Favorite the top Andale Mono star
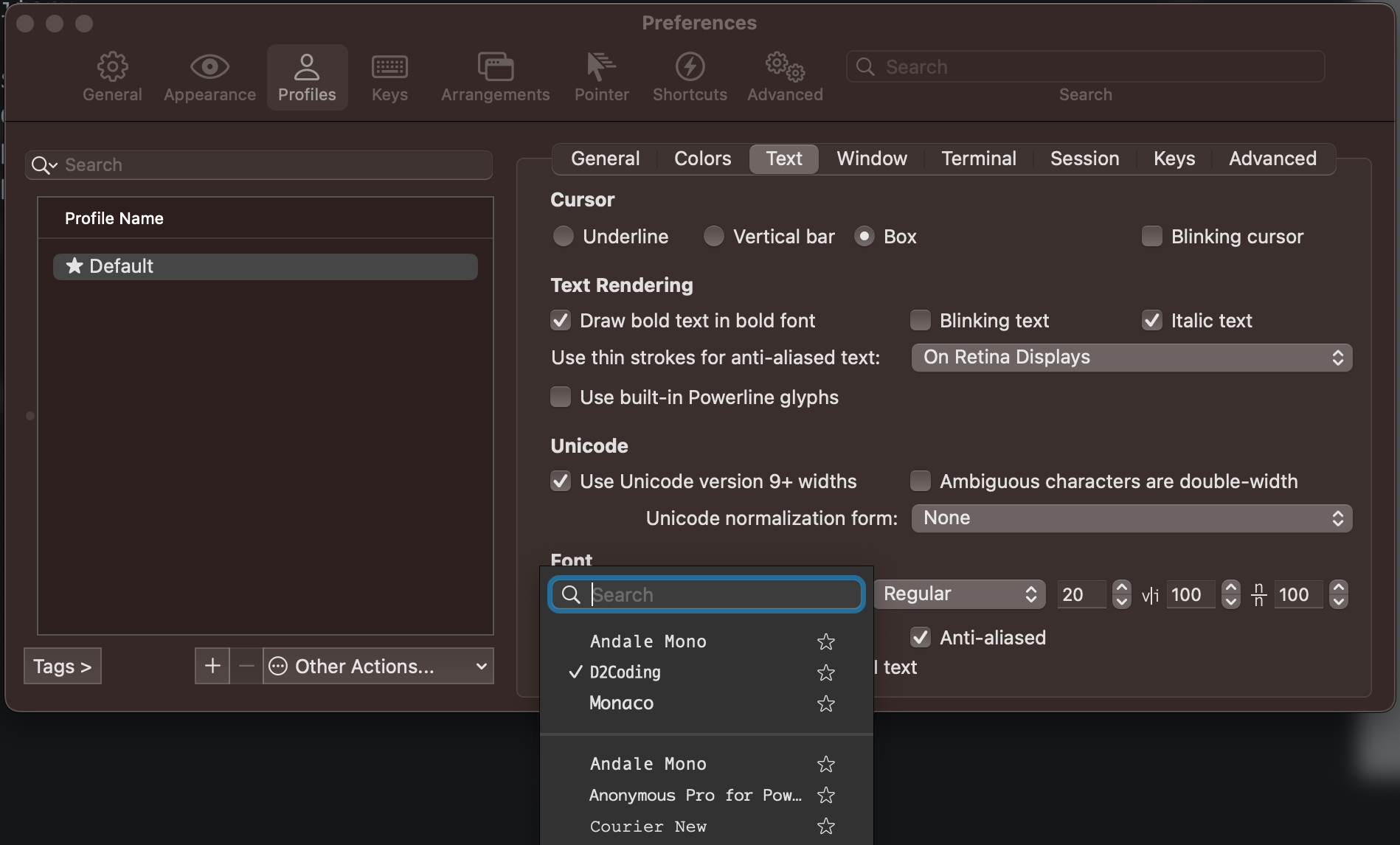 [826, 641]
